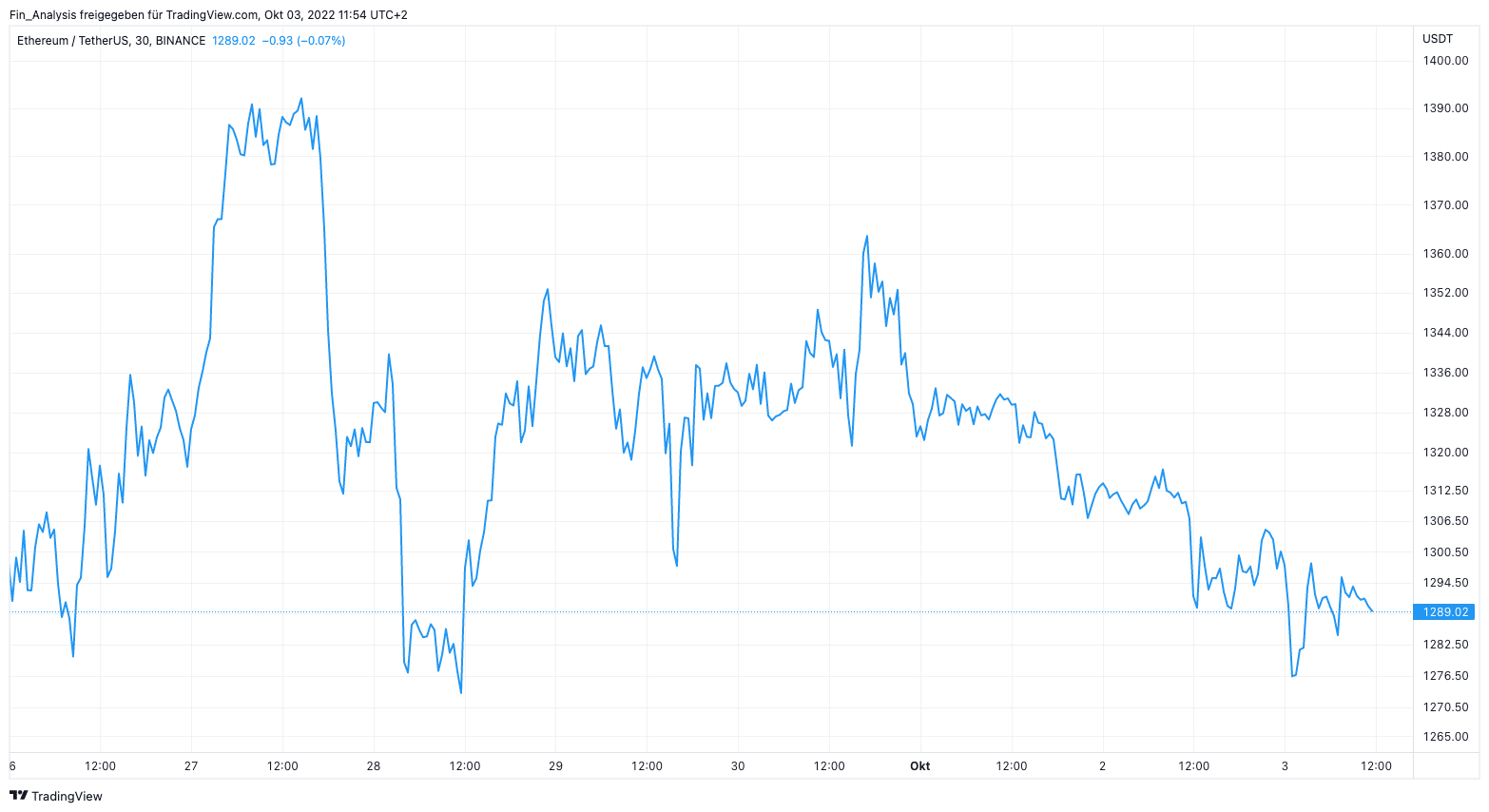Click the 1312.50 price axis label
Image resolution: width=1489 pixels, height=812 pixels.
point(1445,491)
